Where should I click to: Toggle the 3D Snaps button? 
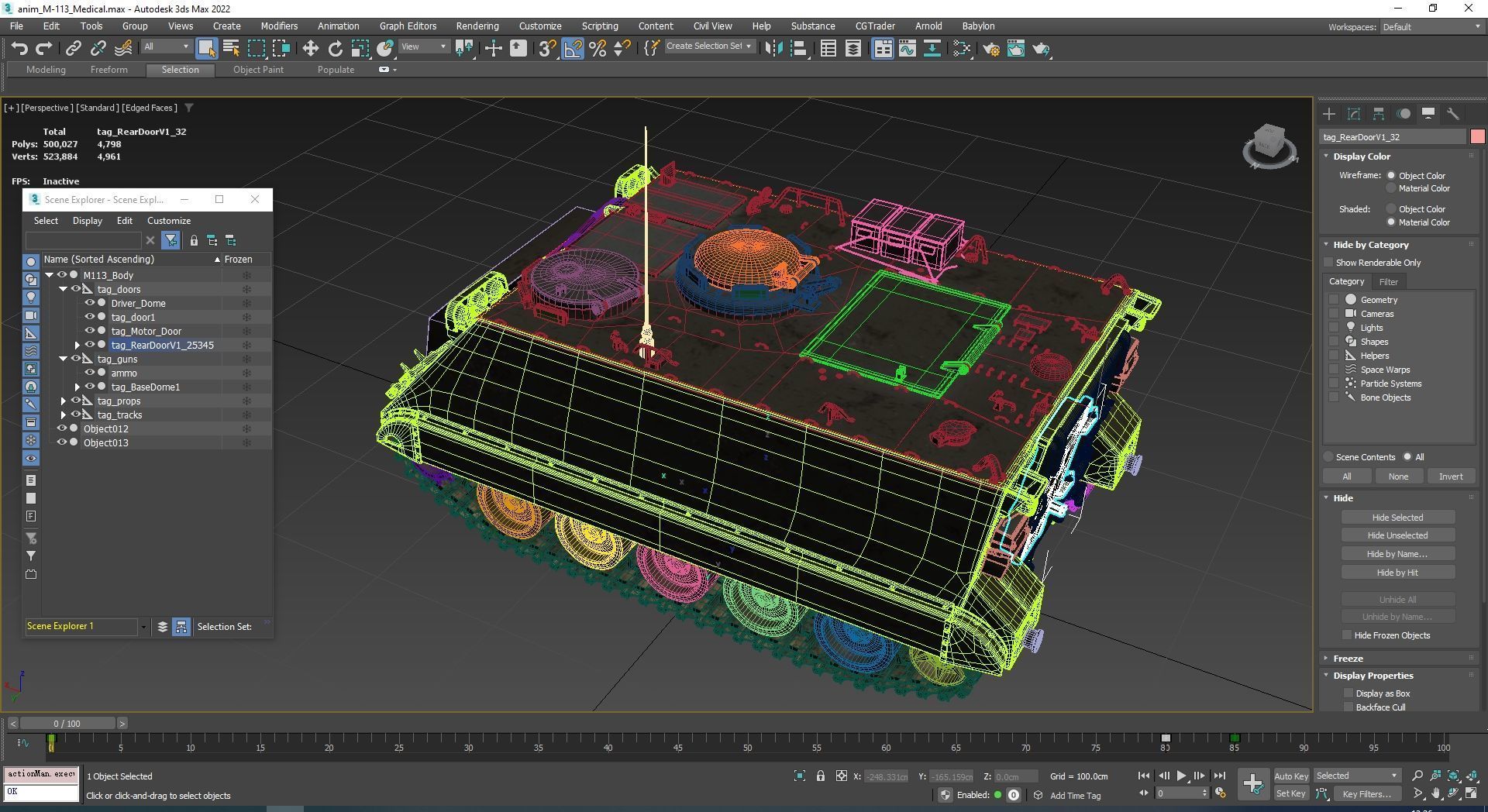click(x=547, y=49)
